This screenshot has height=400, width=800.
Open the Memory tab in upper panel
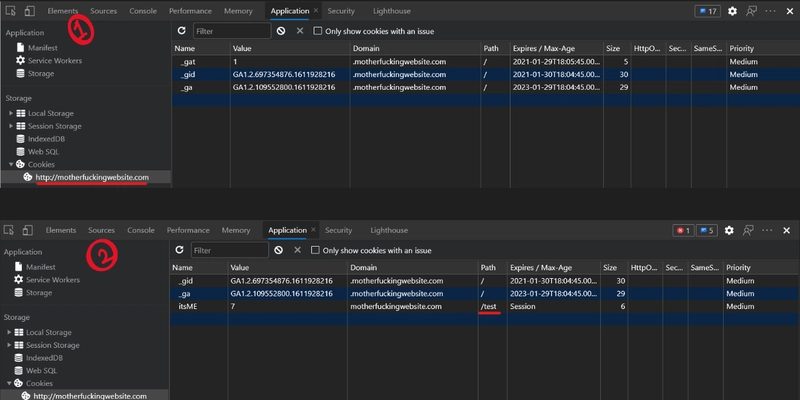pos(238,11)
